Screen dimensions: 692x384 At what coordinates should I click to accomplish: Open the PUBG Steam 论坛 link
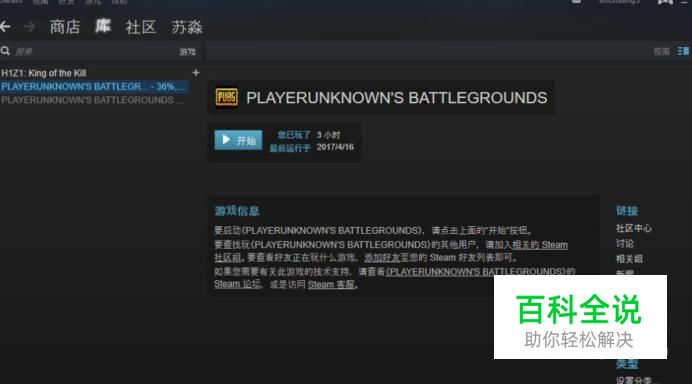click(x=237, y=284)
